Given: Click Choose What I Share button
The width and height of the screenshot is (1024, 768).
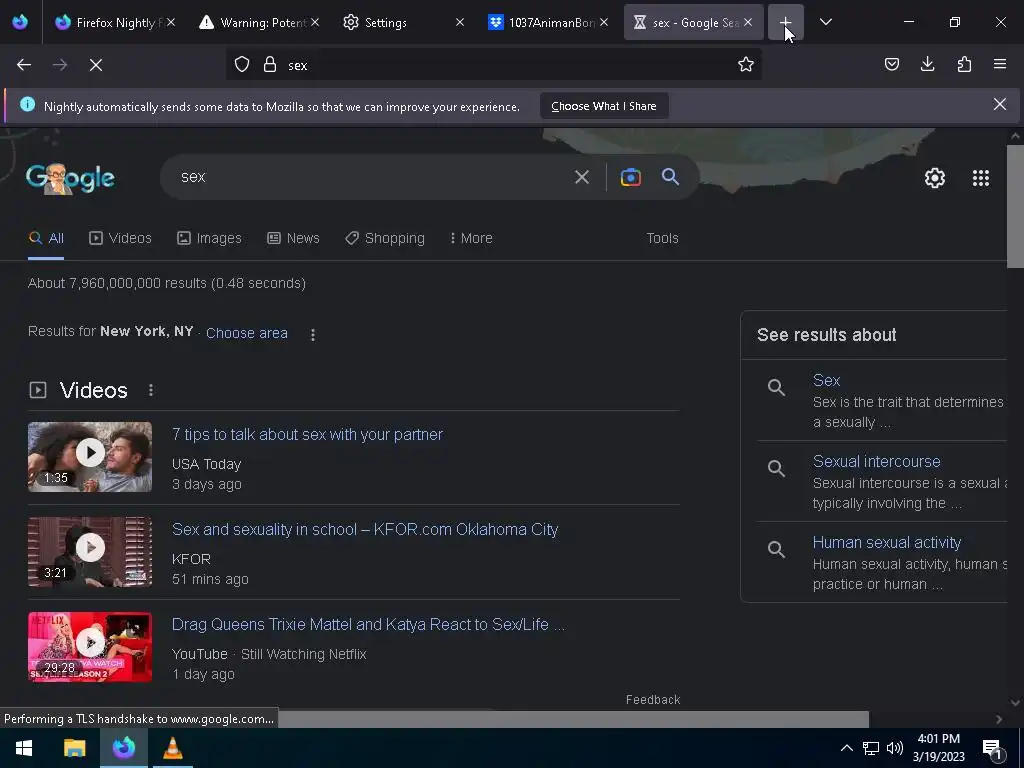Looking at the screenshot, I should [603, 106].
